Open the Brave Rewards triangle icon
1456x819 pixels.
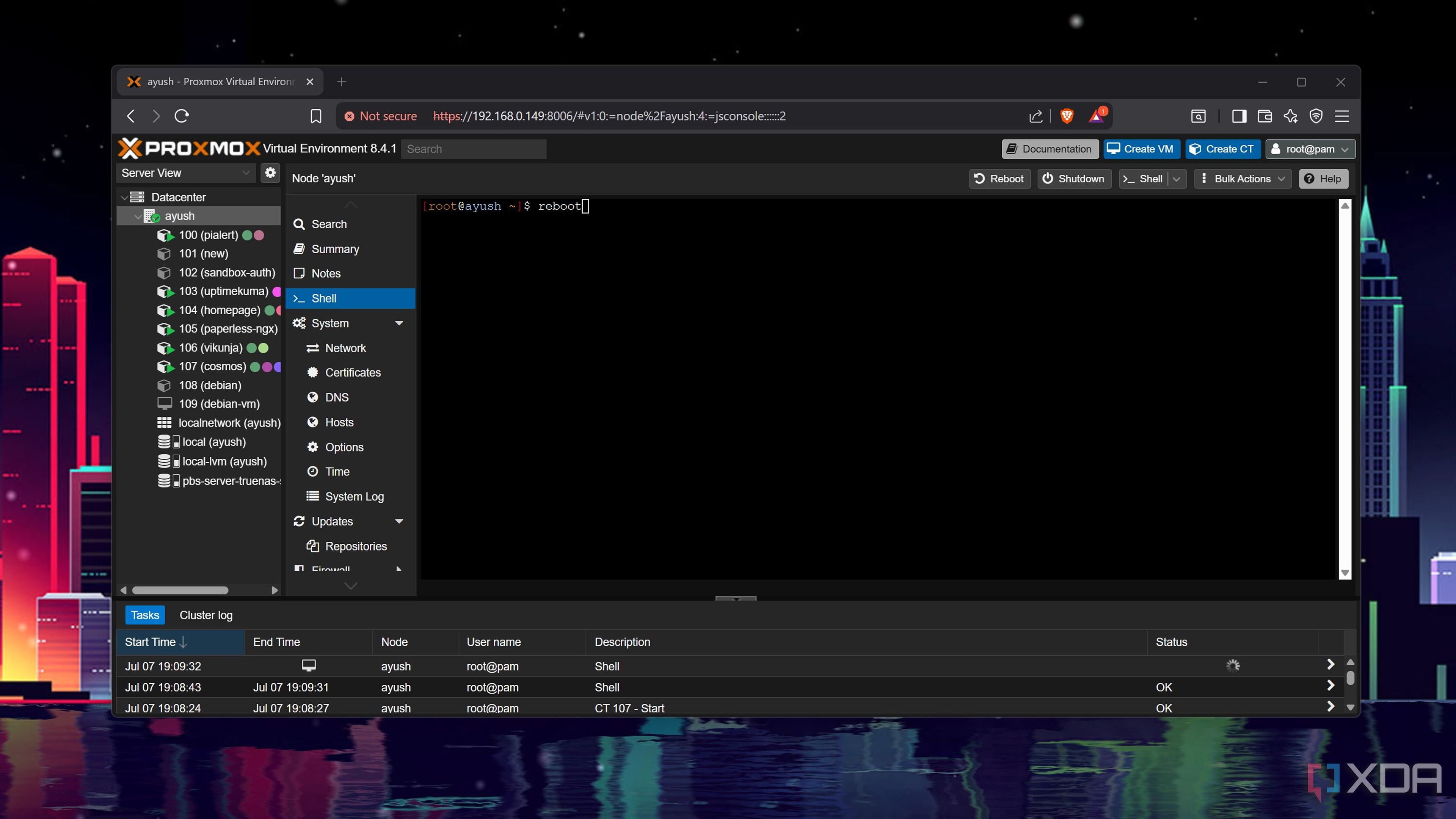click(x=1097, y=116)
